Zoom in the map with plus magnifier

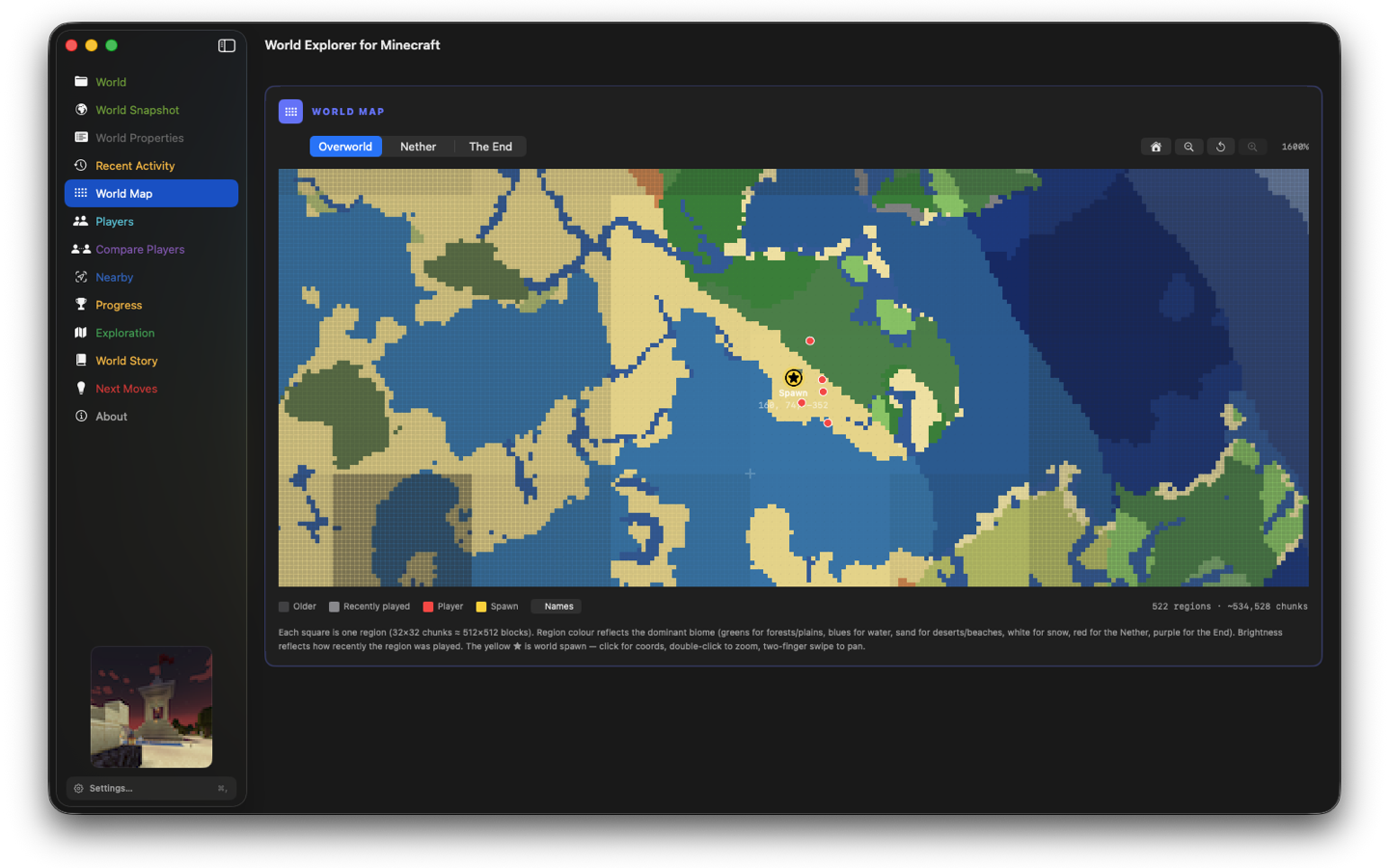[x=1252, y=147]
